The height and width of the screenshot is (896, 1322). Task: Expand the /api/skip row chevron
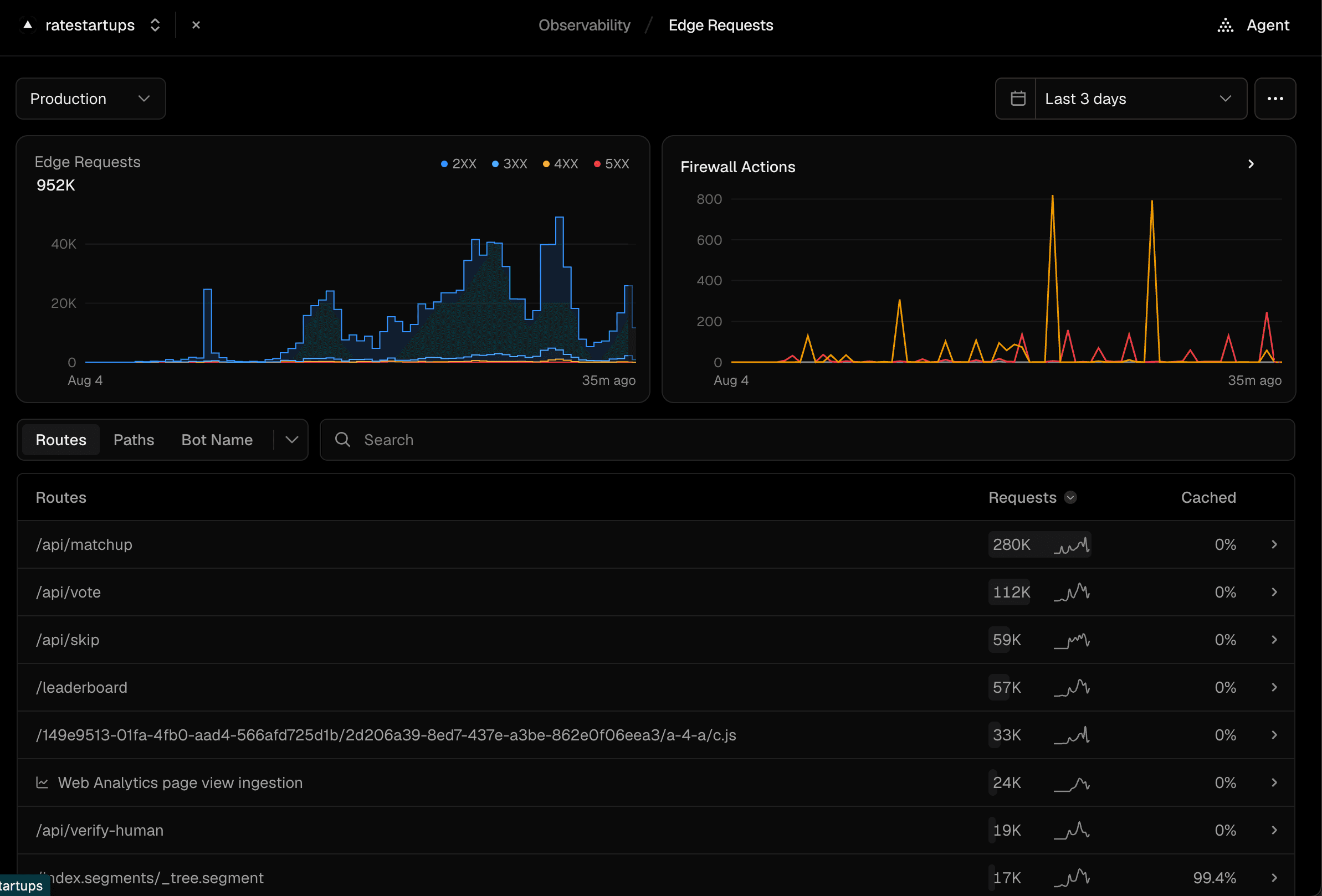click(x=1274, y=640)
